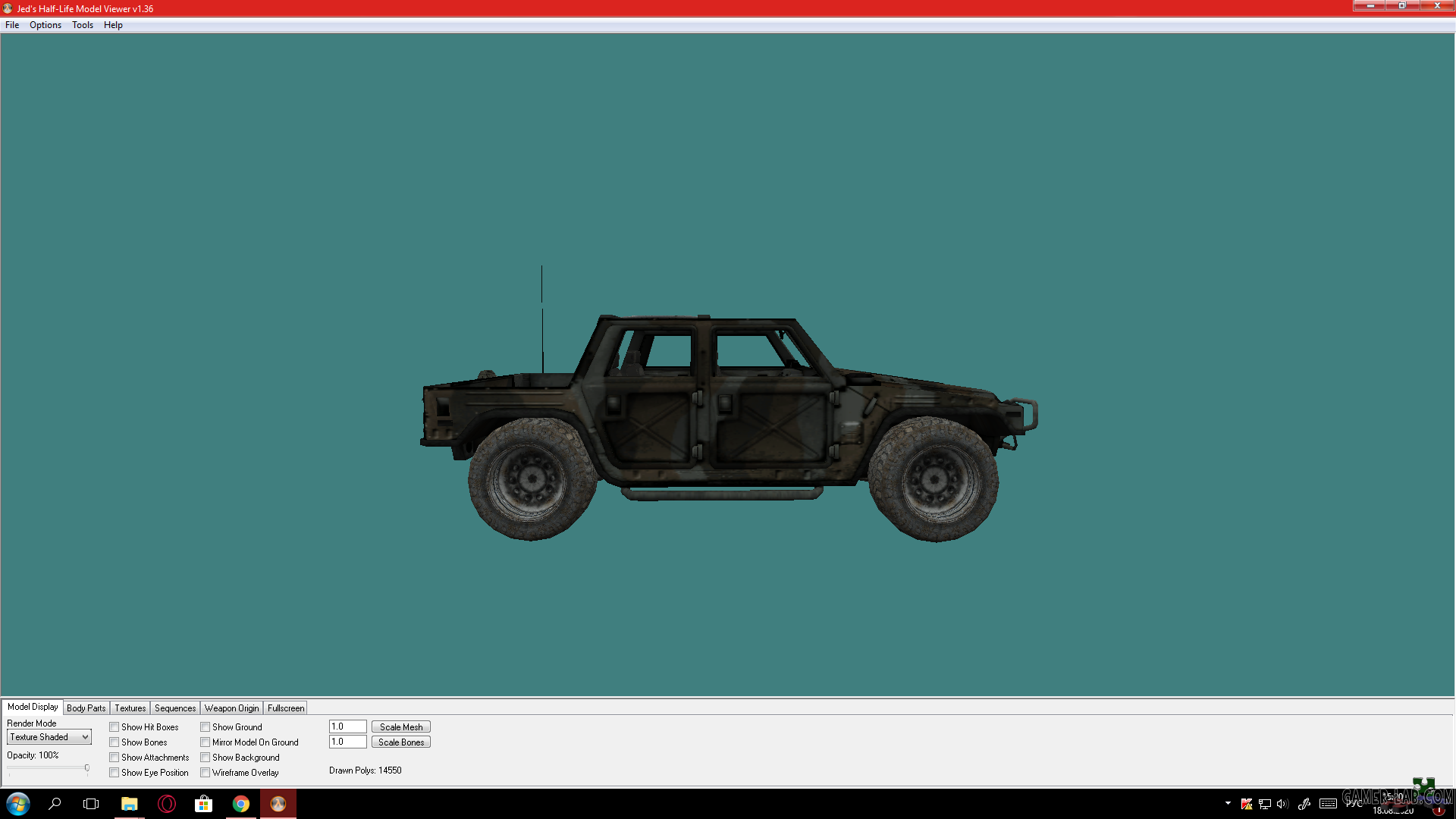The width and height of the screenshot is (1456, 819).
Task: Open the touch keyboard tray icon
Action: click(x=1328, y=804)
